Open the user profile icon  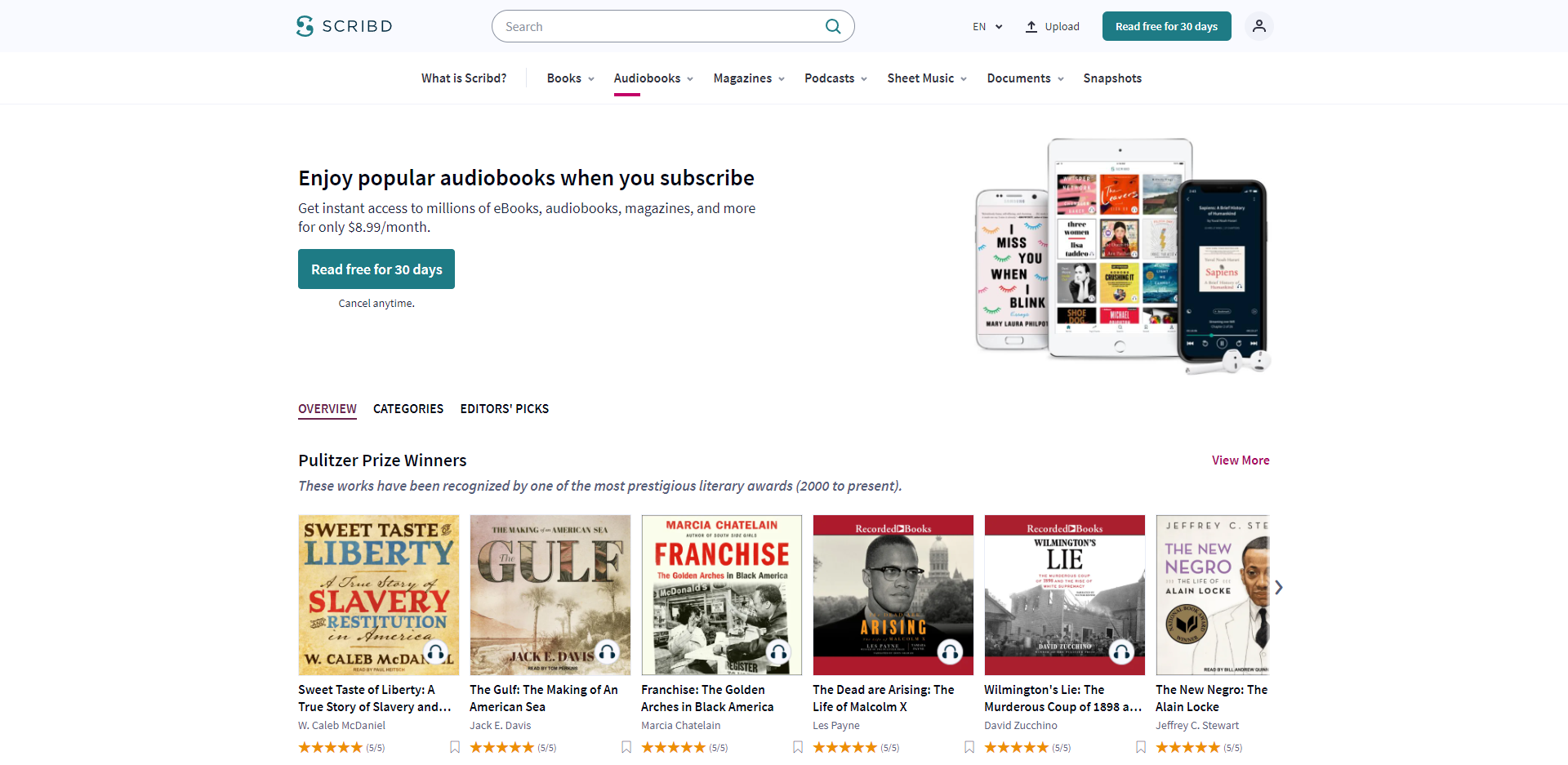click(x=1258, y=26)
